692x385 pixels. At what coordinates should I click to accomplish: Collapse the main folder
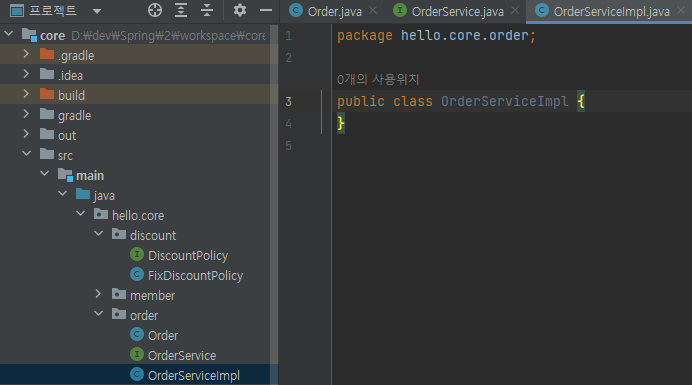click(45, 174)
